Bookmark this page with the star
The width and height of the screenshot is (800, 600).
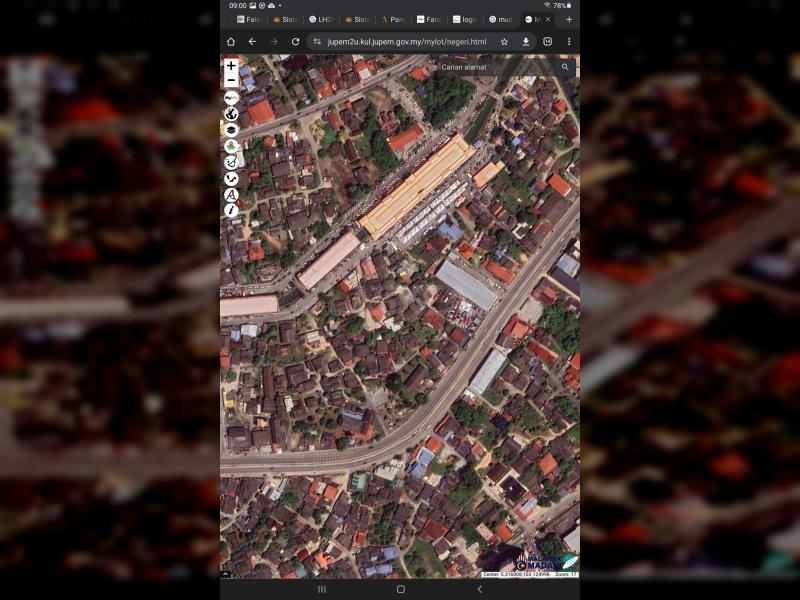504,42
